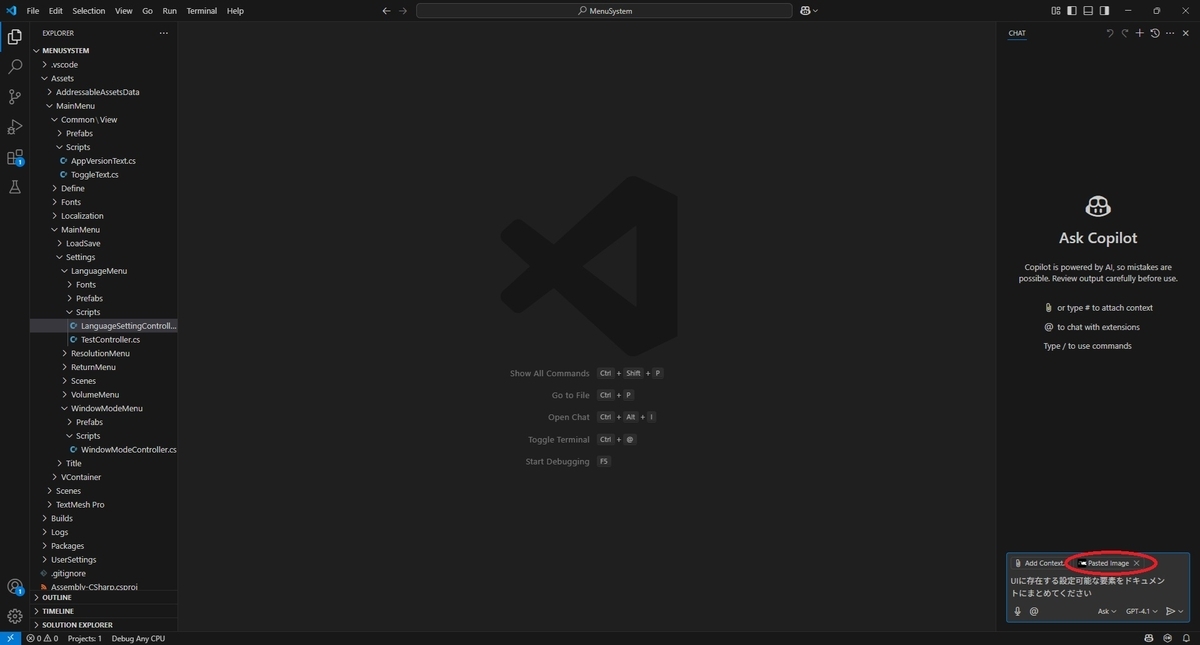This screenshot has height=645, width=1200.
Task: Expand the AddressableAssetsData folder
Action: (104, 92)
